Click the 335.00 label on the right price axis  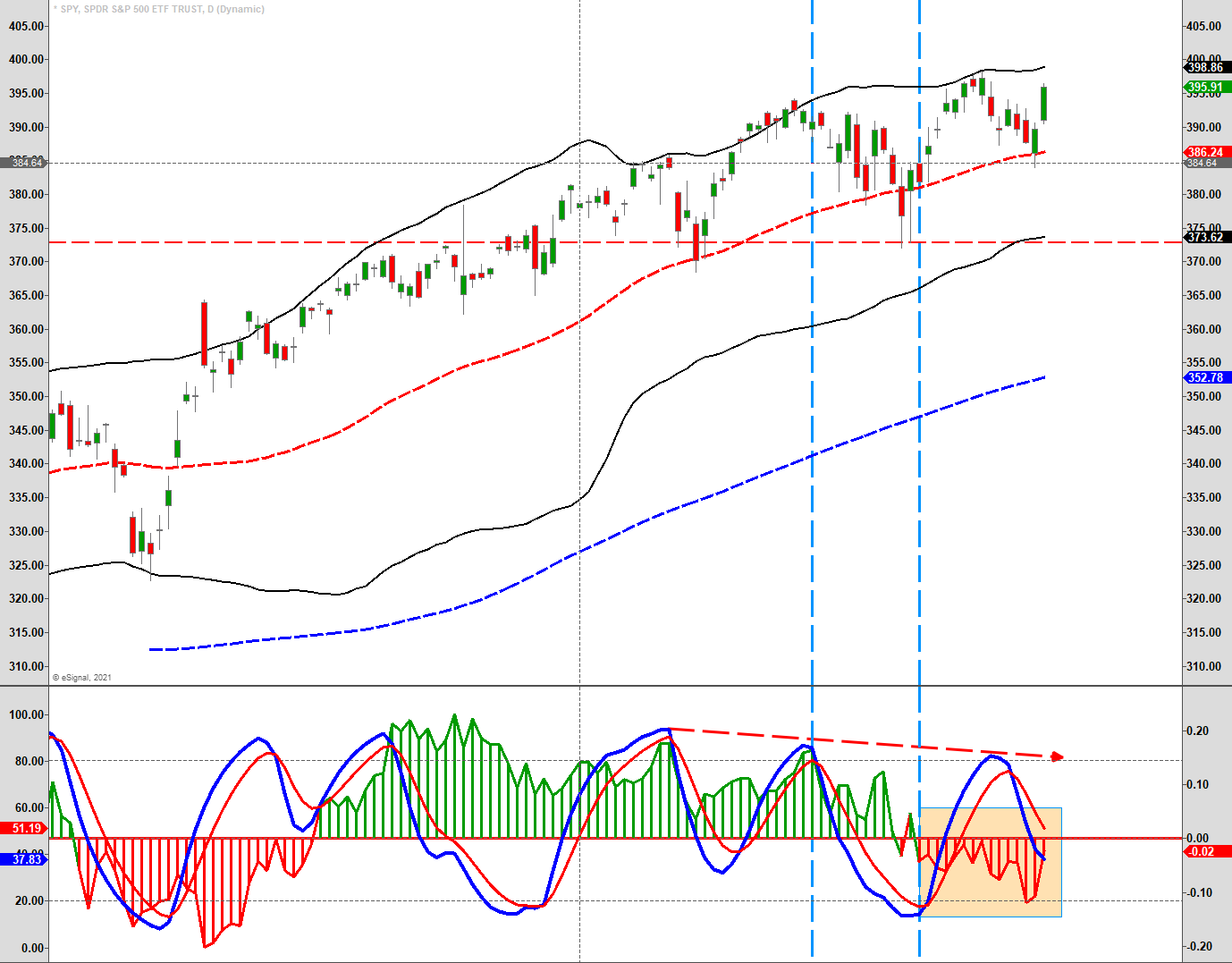[1203, 497]
